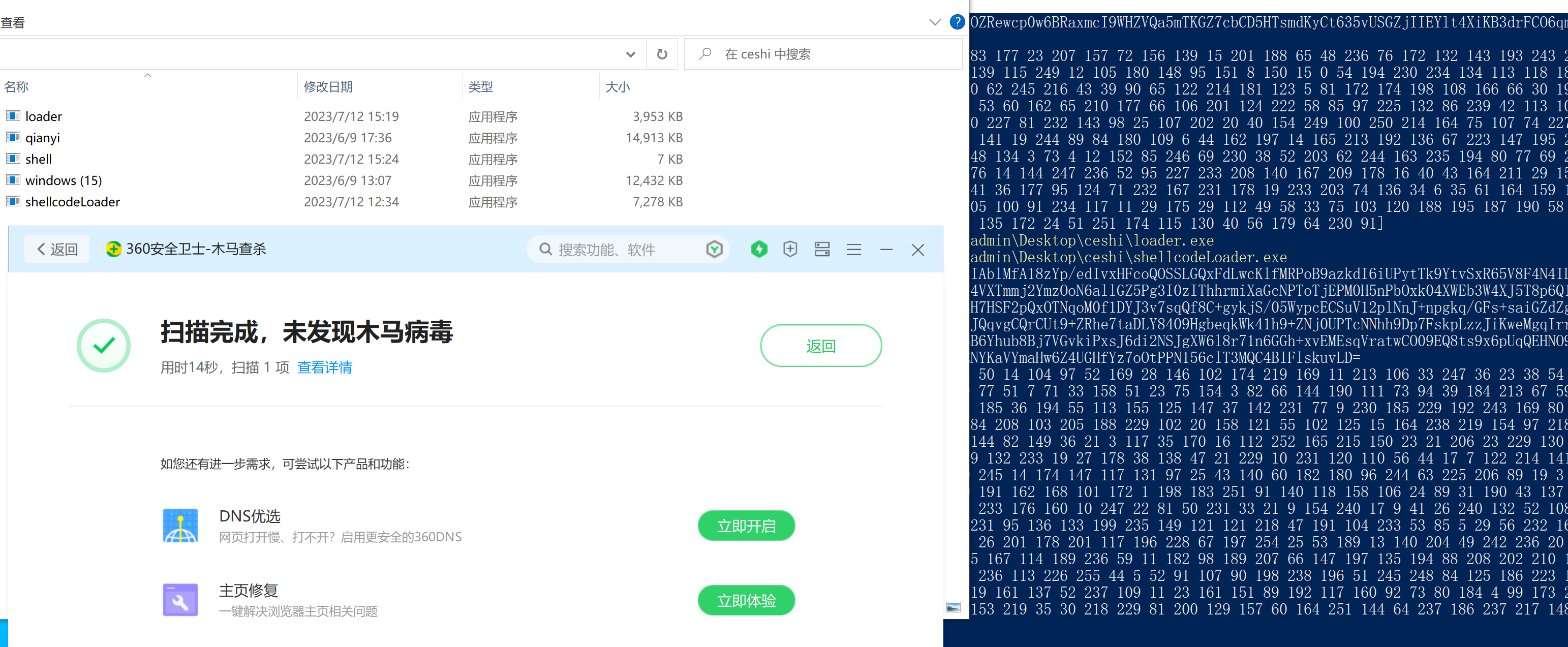This screenshot has height=647, width=1568.
Task: Open the 查看 ribbon tab
Action: pyautogui.click(x=13, y=23)
